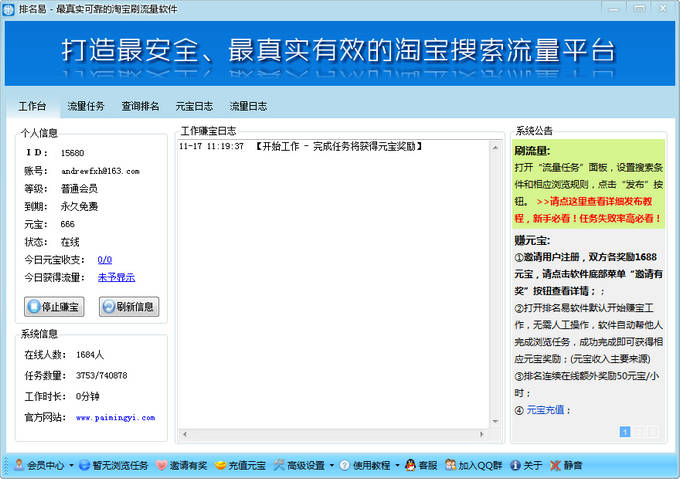Switch to the 工作台 tab
The image size is (680, 479).
33,106
